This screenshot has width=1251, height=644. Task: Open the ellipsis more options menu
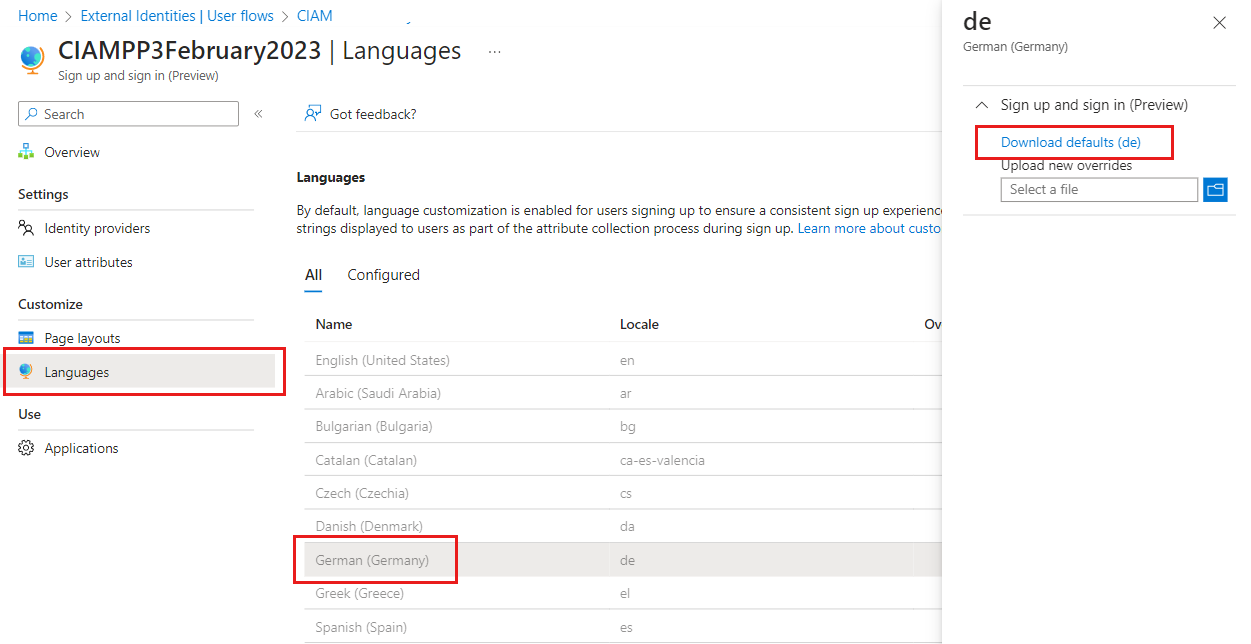coord(495,52)
